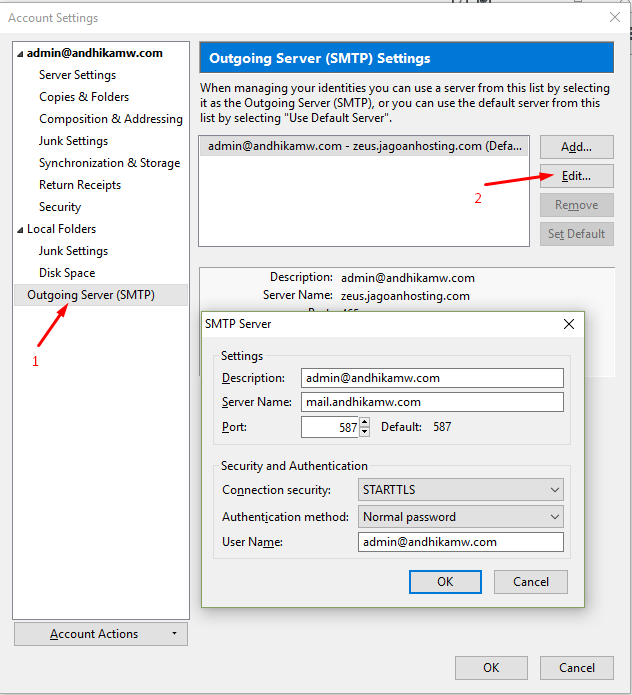The image size is (632, 695).
Task: Select the zeus.jagoanhosting.com server in the list
Action: click(364, 146)
